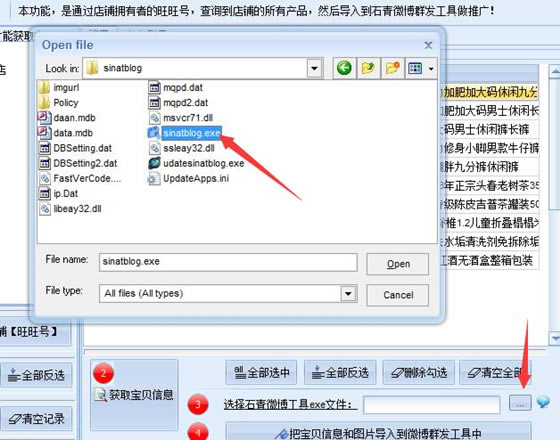Click the create new folder icon
This screenshot has width=560, height=440.
click(392, 68)
